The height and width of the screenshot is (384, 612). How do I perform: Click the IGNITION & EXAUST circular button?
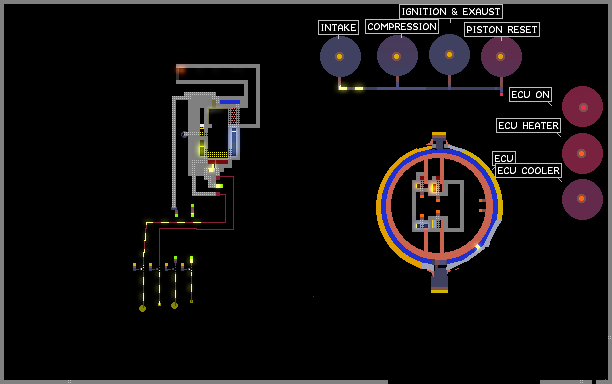[449, 55]
